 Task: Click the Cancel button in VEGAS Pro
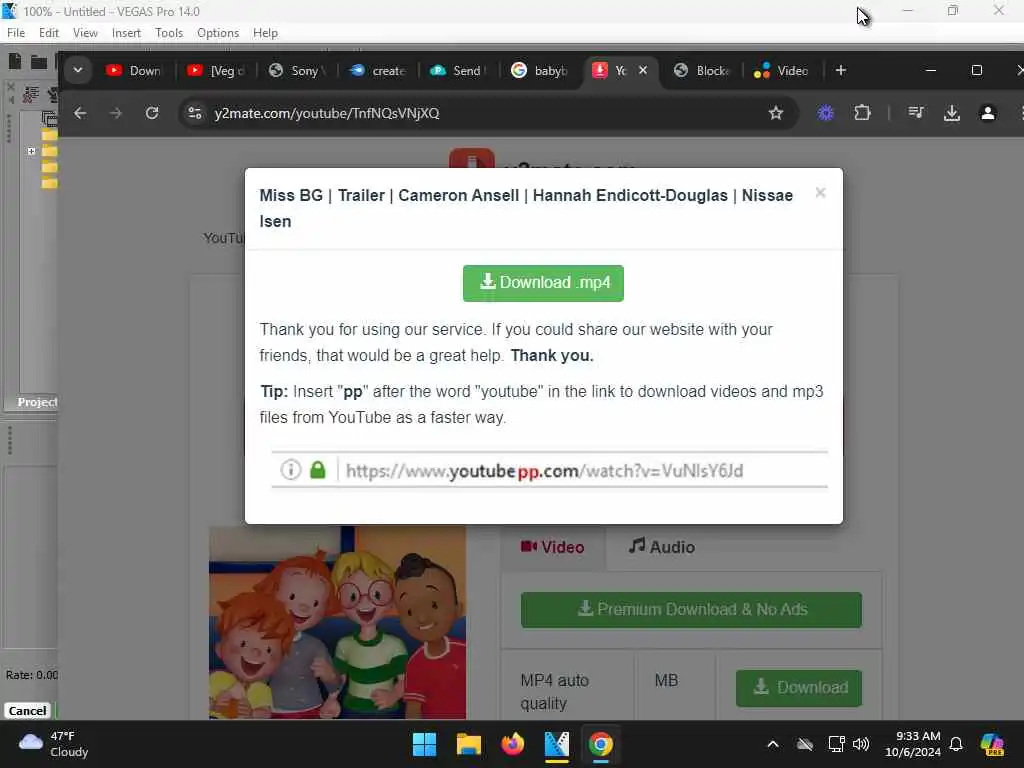tap(27, 711)
